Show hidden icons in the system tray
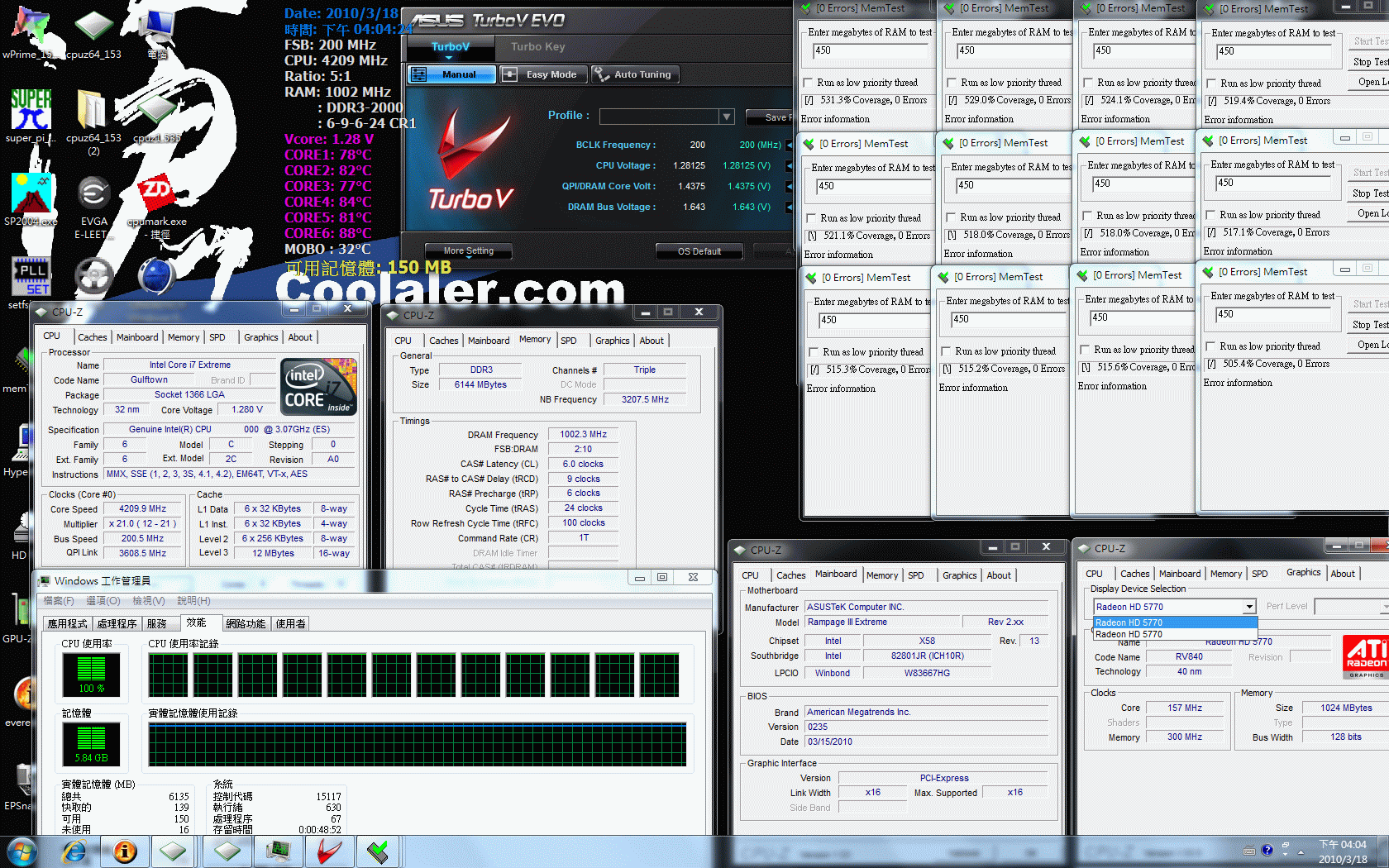 (x=1301, y=851)
